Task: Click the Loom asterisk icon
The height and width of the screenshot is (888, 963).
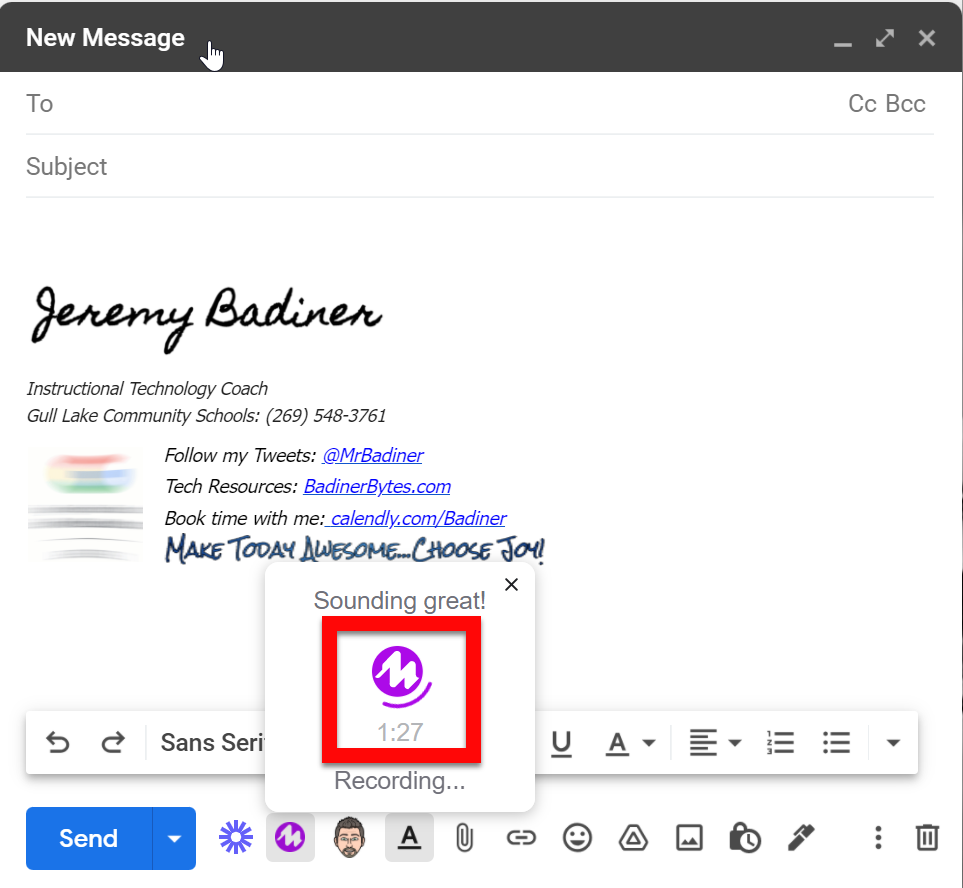Action: coord(236,837)
